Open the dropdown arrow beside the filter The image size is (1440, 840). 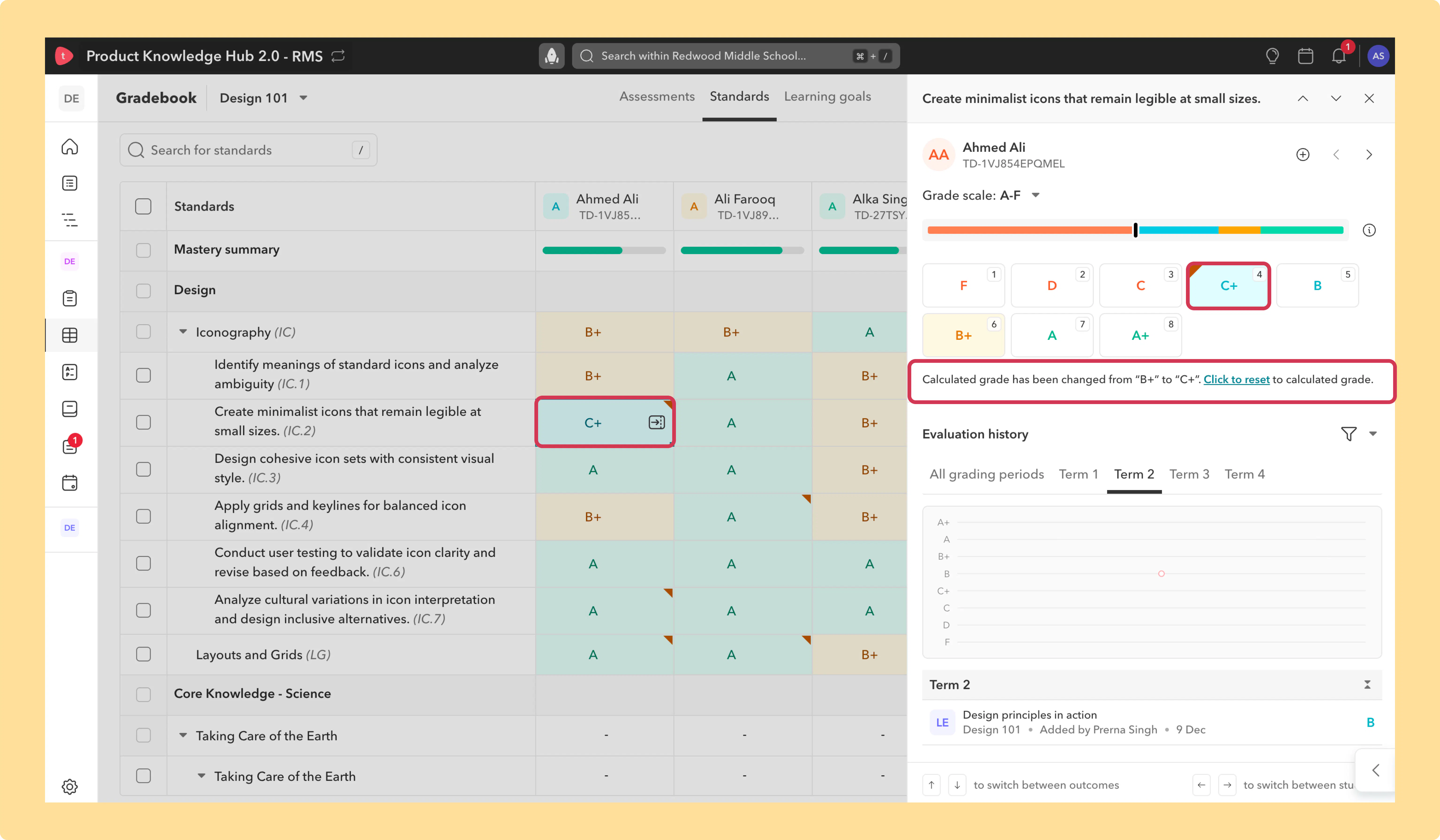[1373, 434]
